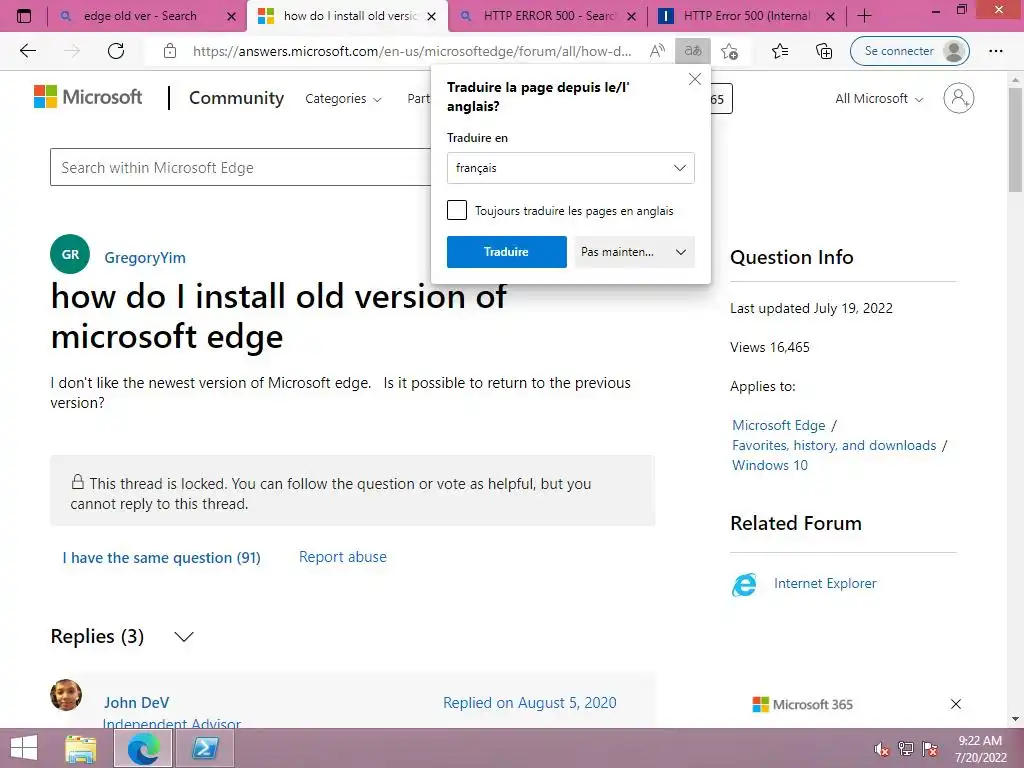
Task: Click 'Replied on August 5, 2020' link
Action: tap(530, 703)
